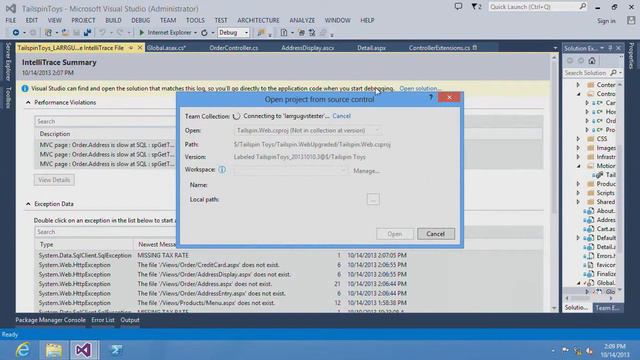Click the Home icon in Solution Explorer

tap(592, 61)
